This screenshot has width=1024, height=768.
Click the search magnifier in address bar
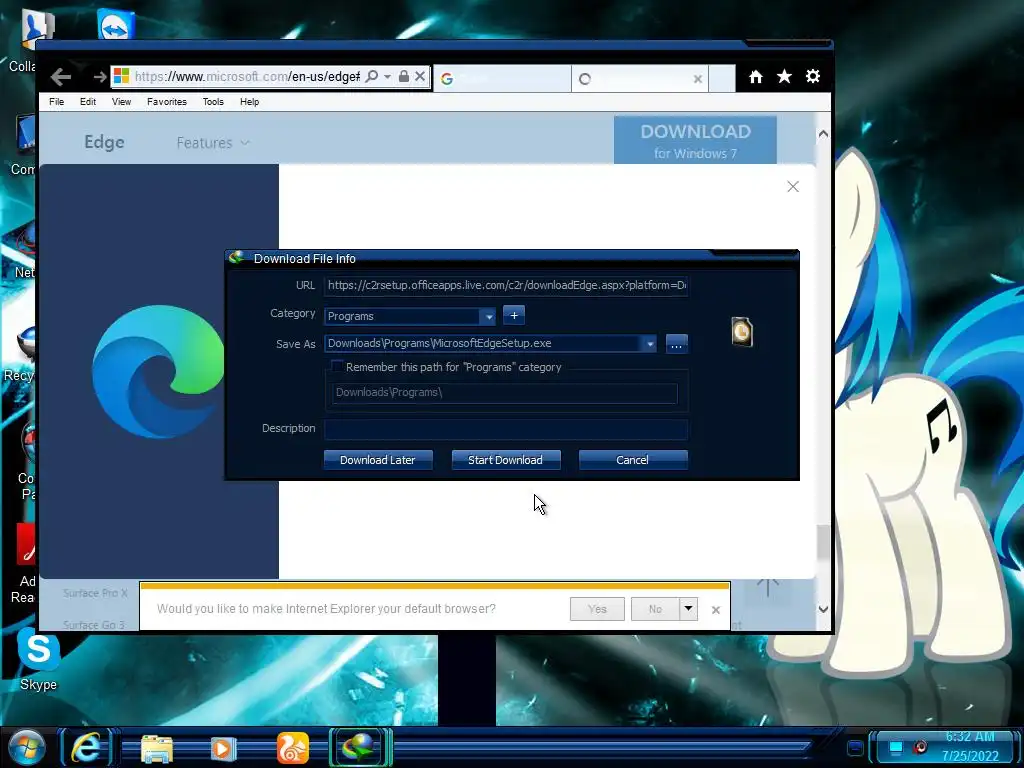372,76
